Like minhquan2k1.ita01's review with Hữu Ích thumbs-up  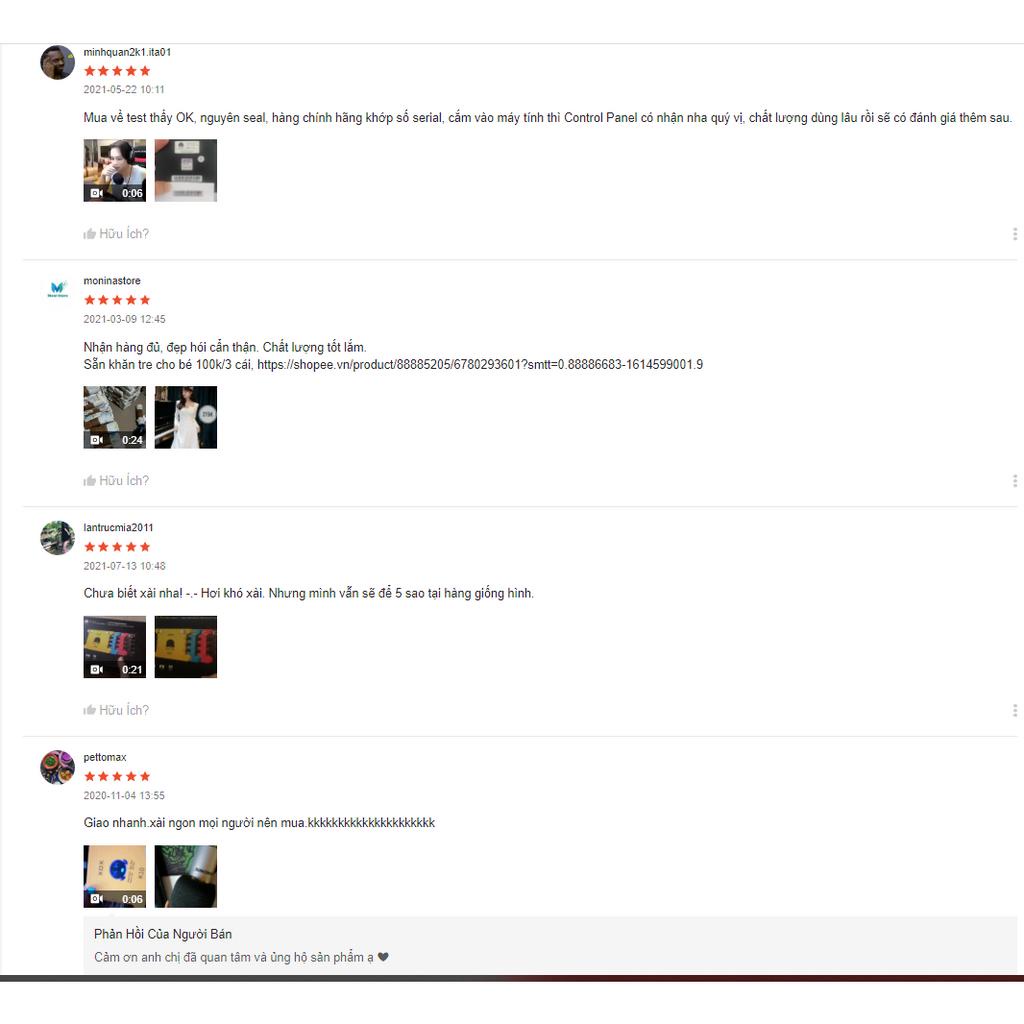[116, 234]
